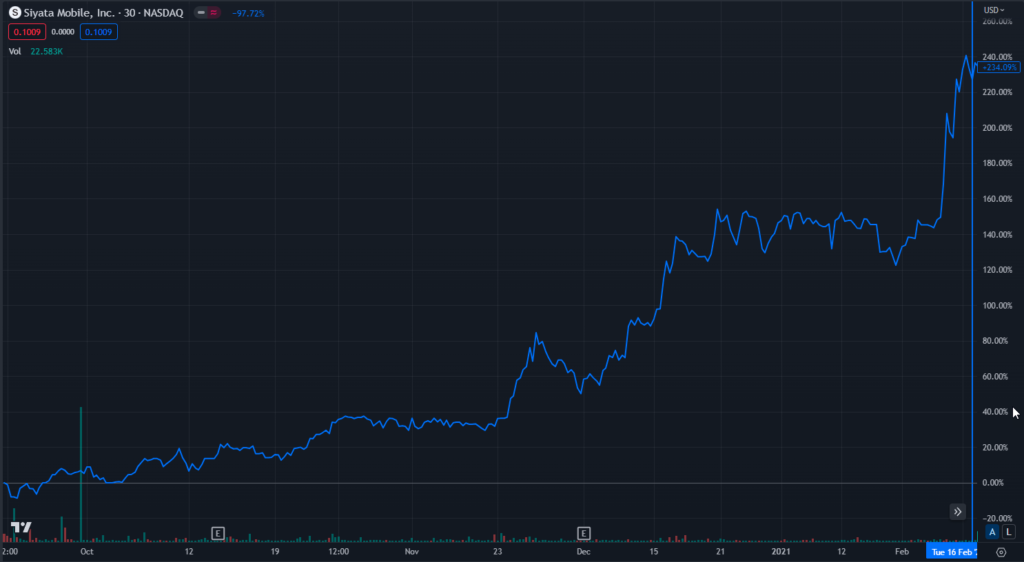Open the USD currency dropdown
Viewport: 1024px width, 562px height.
pos(994,10)
